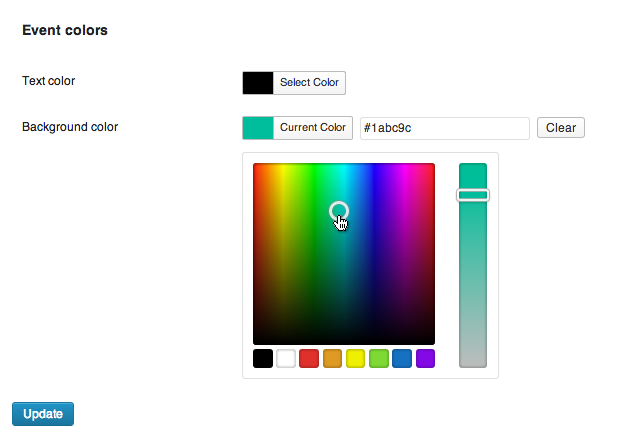626x445 pixels.
Task: Pick the white palette swatch
Action: (x=286, y=358)
